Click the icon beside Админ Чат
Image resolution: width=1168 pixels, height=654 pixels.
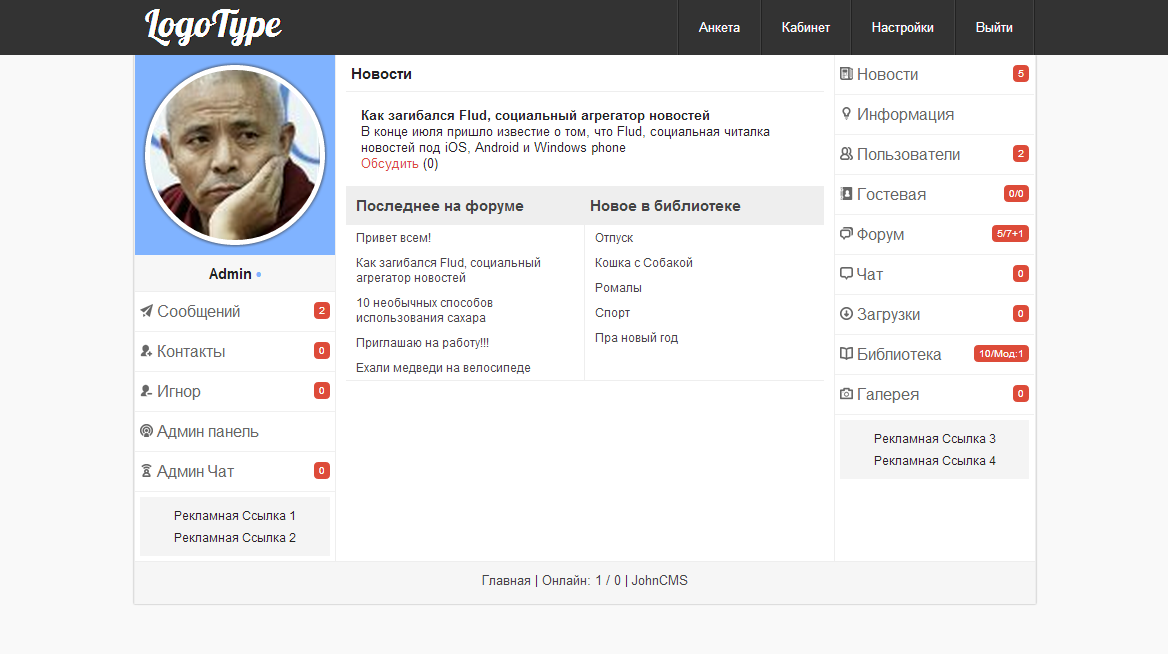(146, 471)
